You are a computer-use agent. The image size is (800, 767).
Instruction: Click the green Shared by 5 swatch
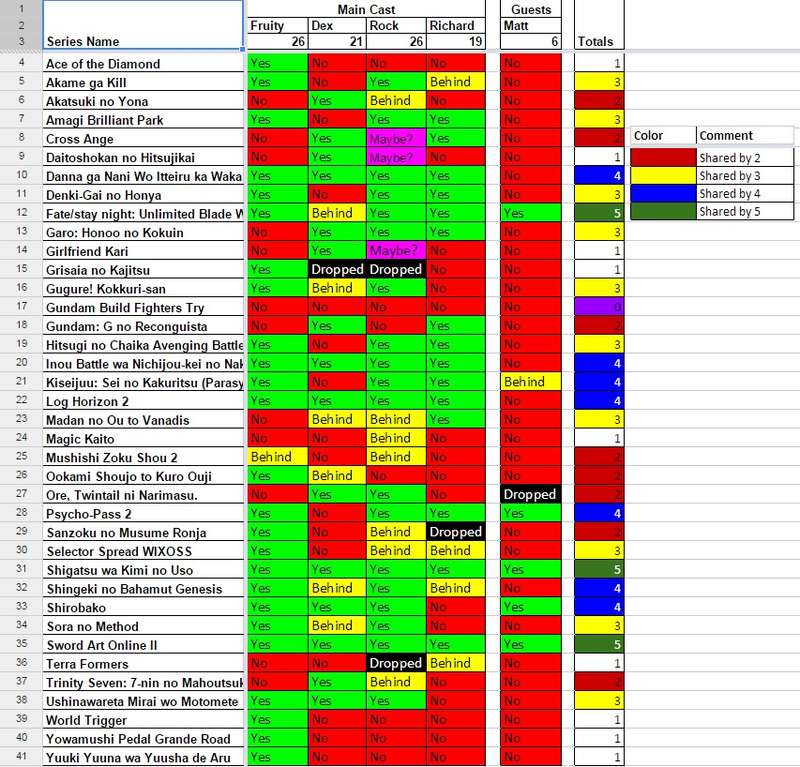pyautogui.click(x=663, y=211)
